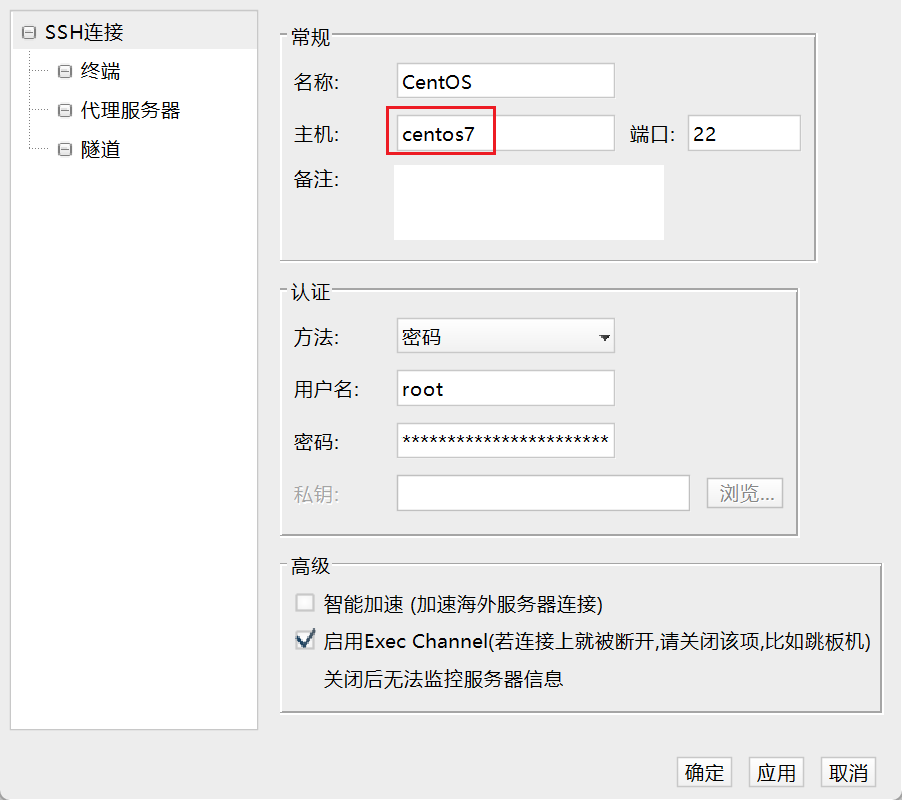The height and width of the screenshot is (800, 902).
Task: Click the 端口: label
Action: [x=652, y=134]
